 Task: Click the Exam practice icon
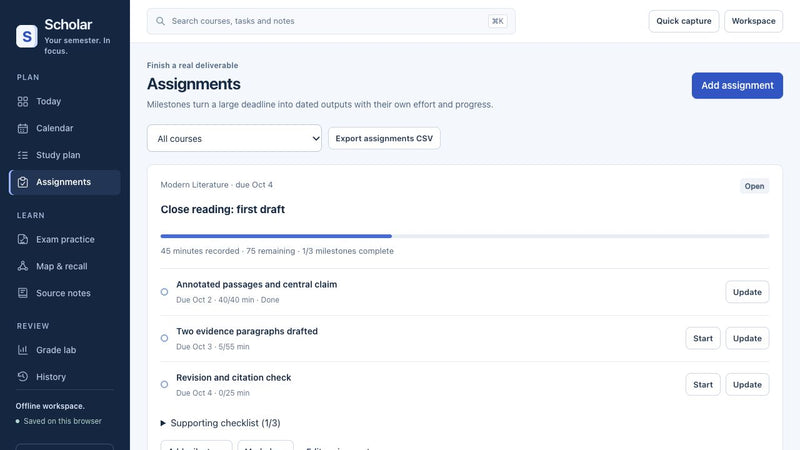click(22, 239)
